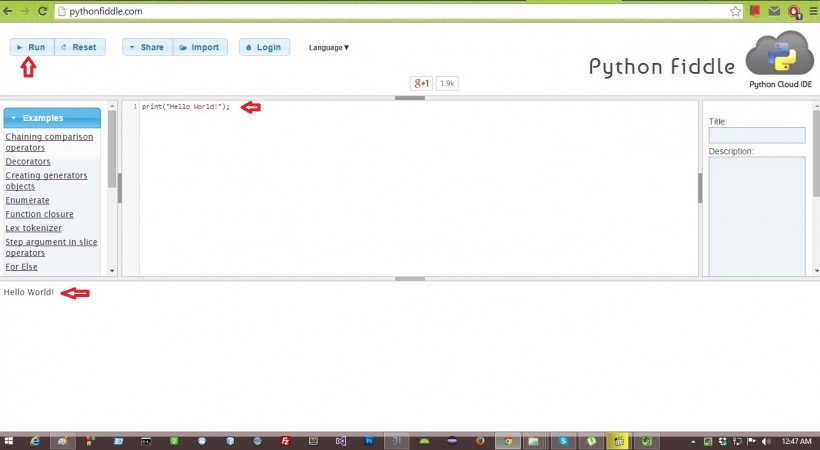Click the Title input field
The height and width of the screenshot is (450, 820).
[x=756, y=135]
